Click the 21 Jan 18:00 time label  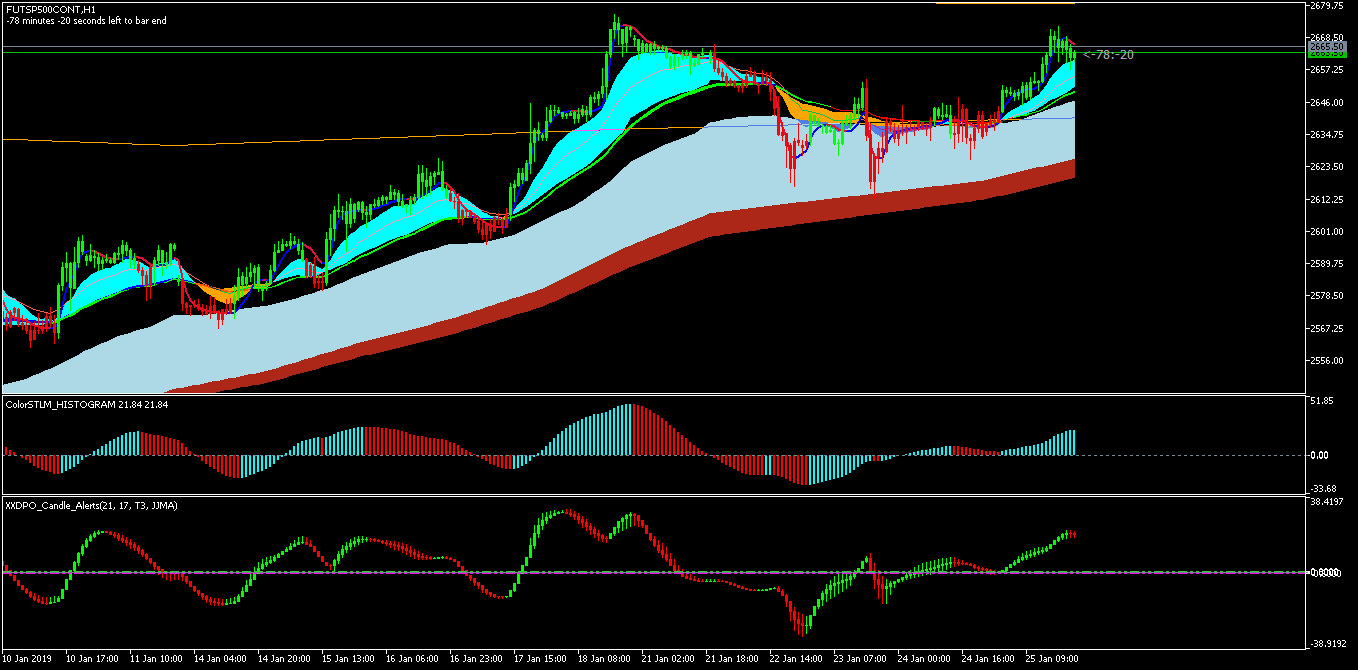pyautogui.click(x=732, y=660)
